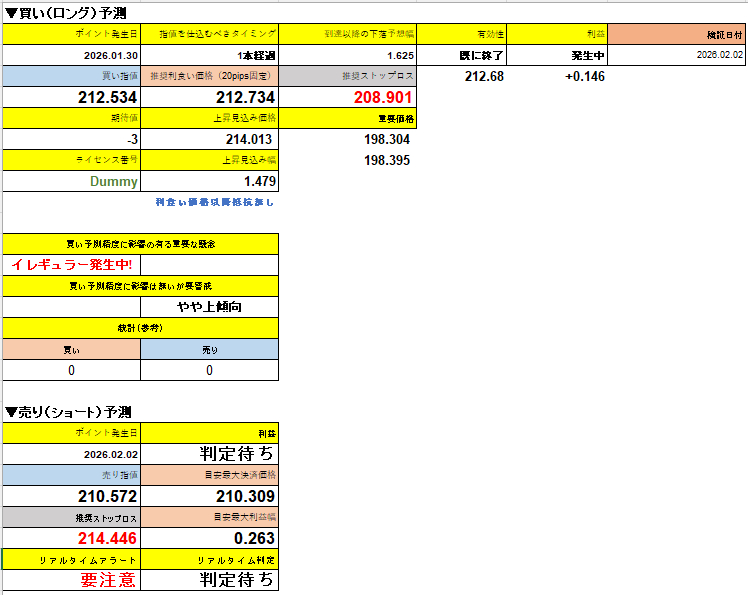Select the 検証日付 header cell
The height and width of the screenshot is (595, 748).
(676, 34)
